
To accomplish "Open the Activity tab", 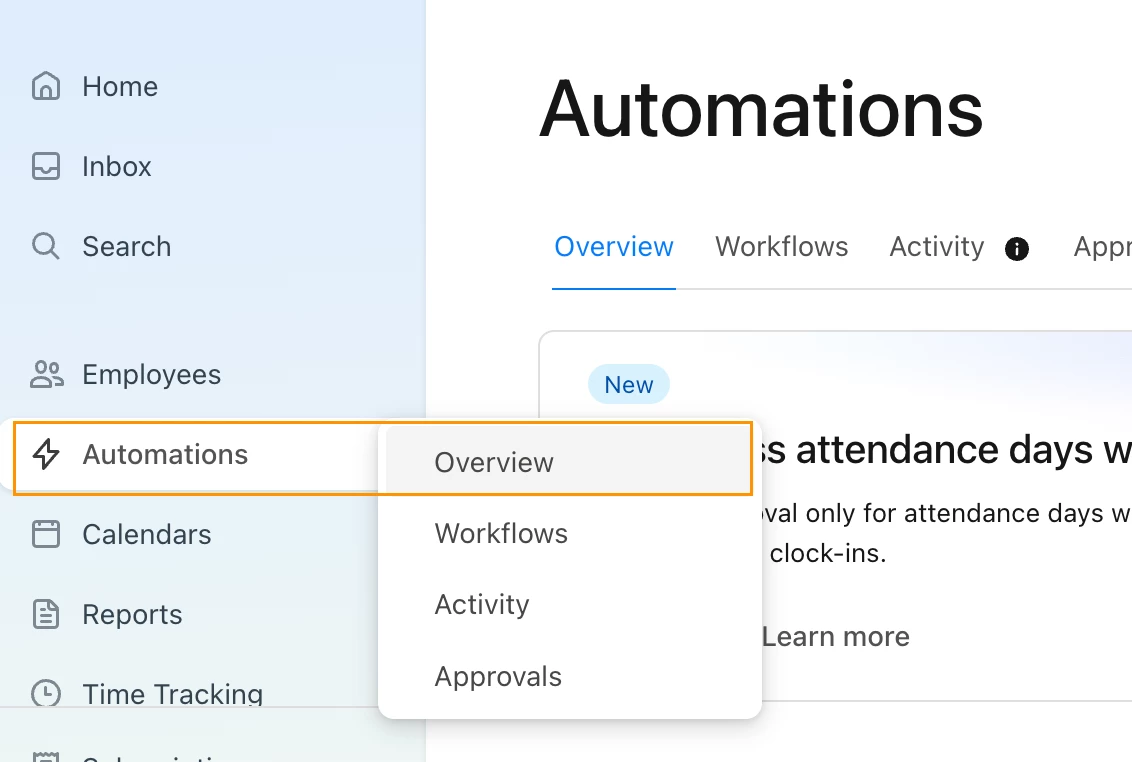I will 936,247.
